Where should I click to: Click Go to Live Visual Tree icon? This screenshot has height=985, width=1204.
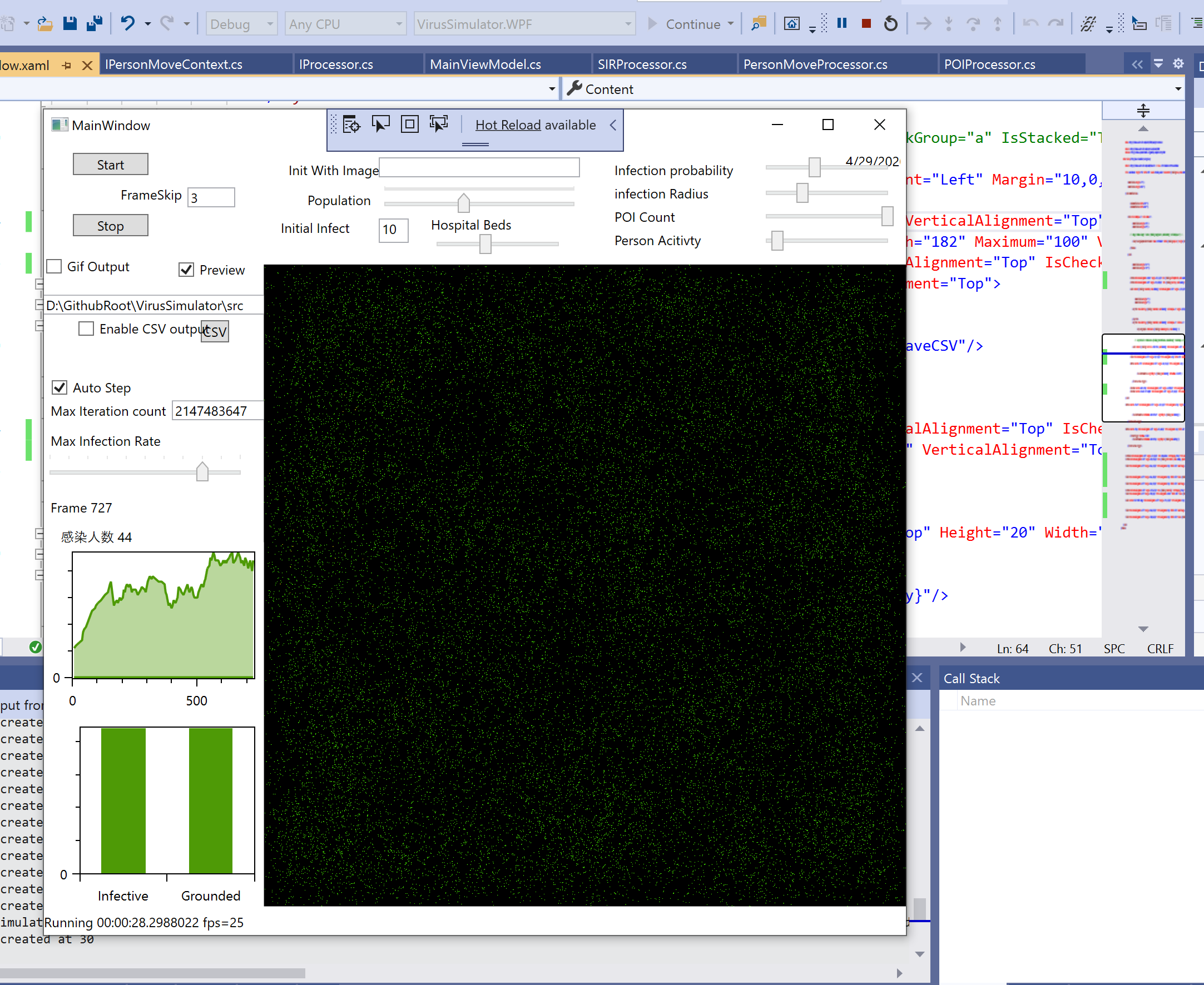[351, 124]
